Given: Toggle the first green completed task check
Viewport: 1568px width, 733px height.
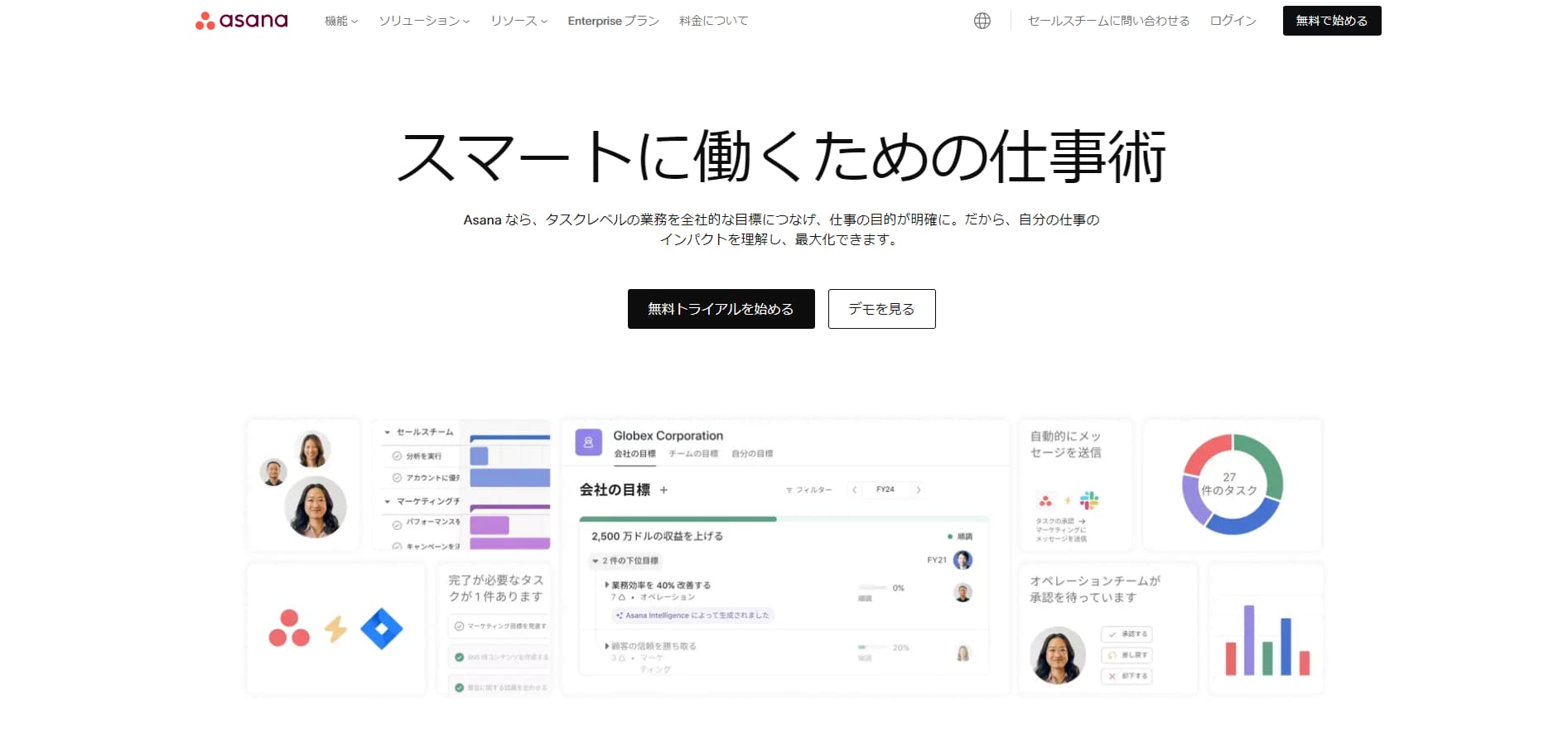Looking at the screenshot, I should pos(459,657).
